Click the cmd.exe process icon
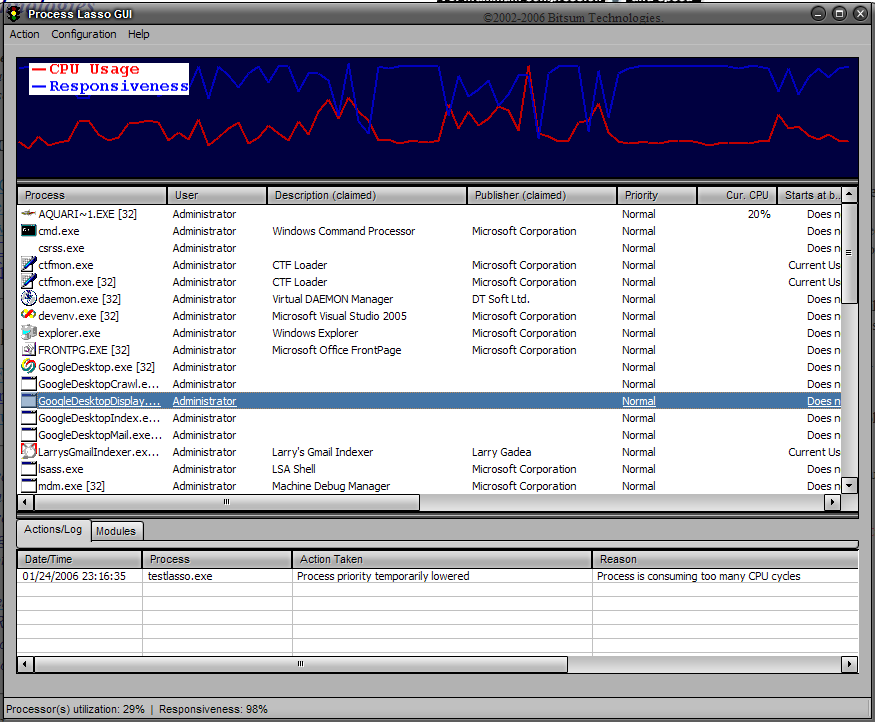Image resolution: width=875 pixels, height=722 pixels. (29, 231)
